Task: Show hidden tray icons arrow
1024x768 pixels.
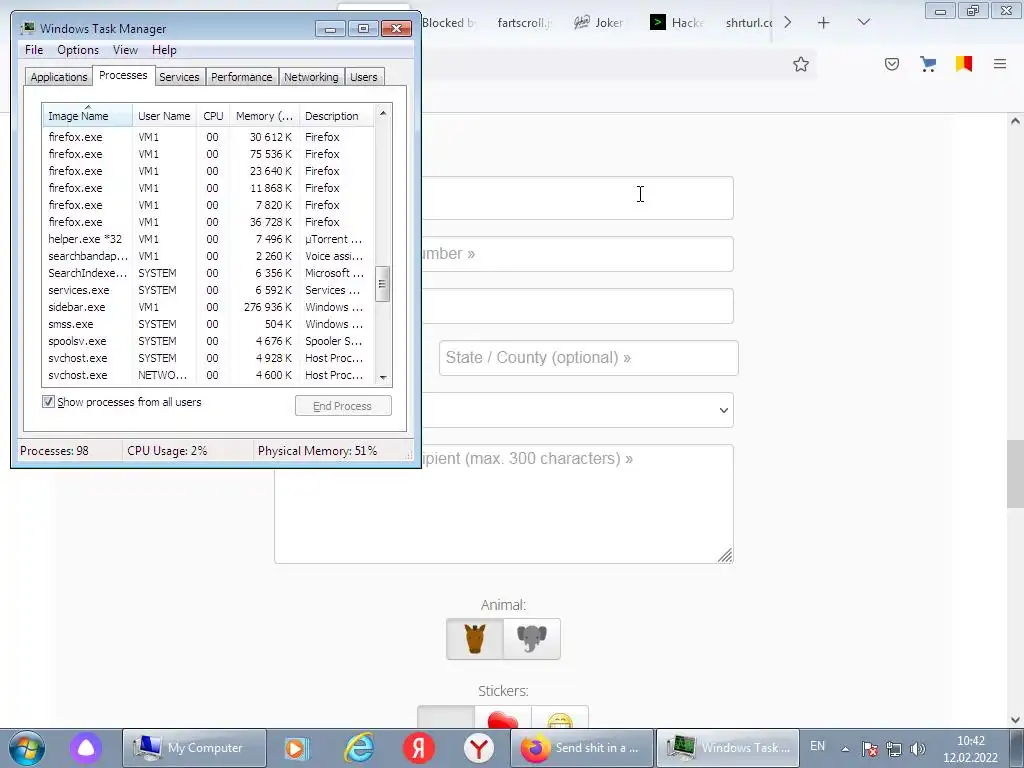Action: [x=845, y=749]
